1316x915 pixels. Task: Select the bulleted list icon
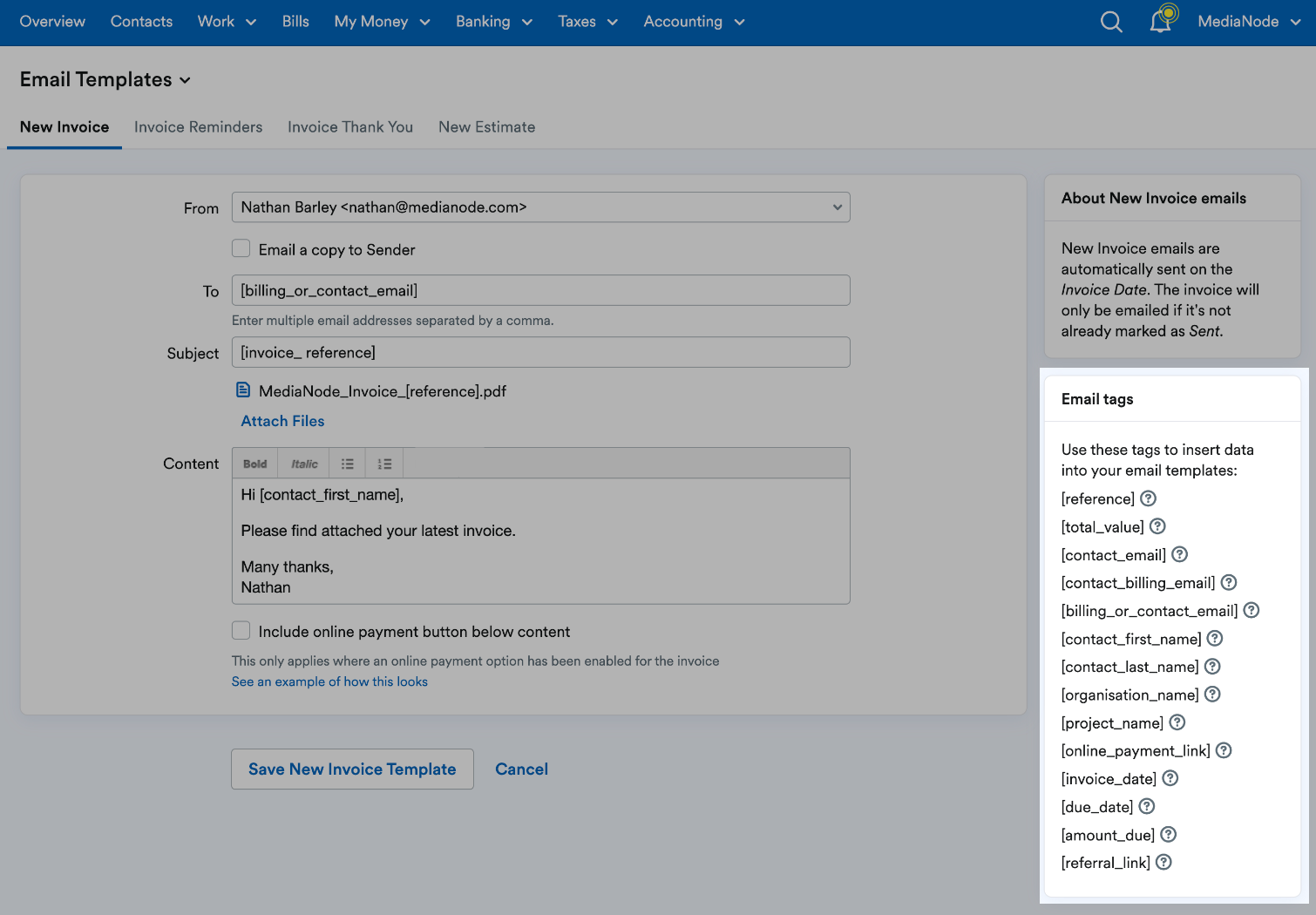346,463
